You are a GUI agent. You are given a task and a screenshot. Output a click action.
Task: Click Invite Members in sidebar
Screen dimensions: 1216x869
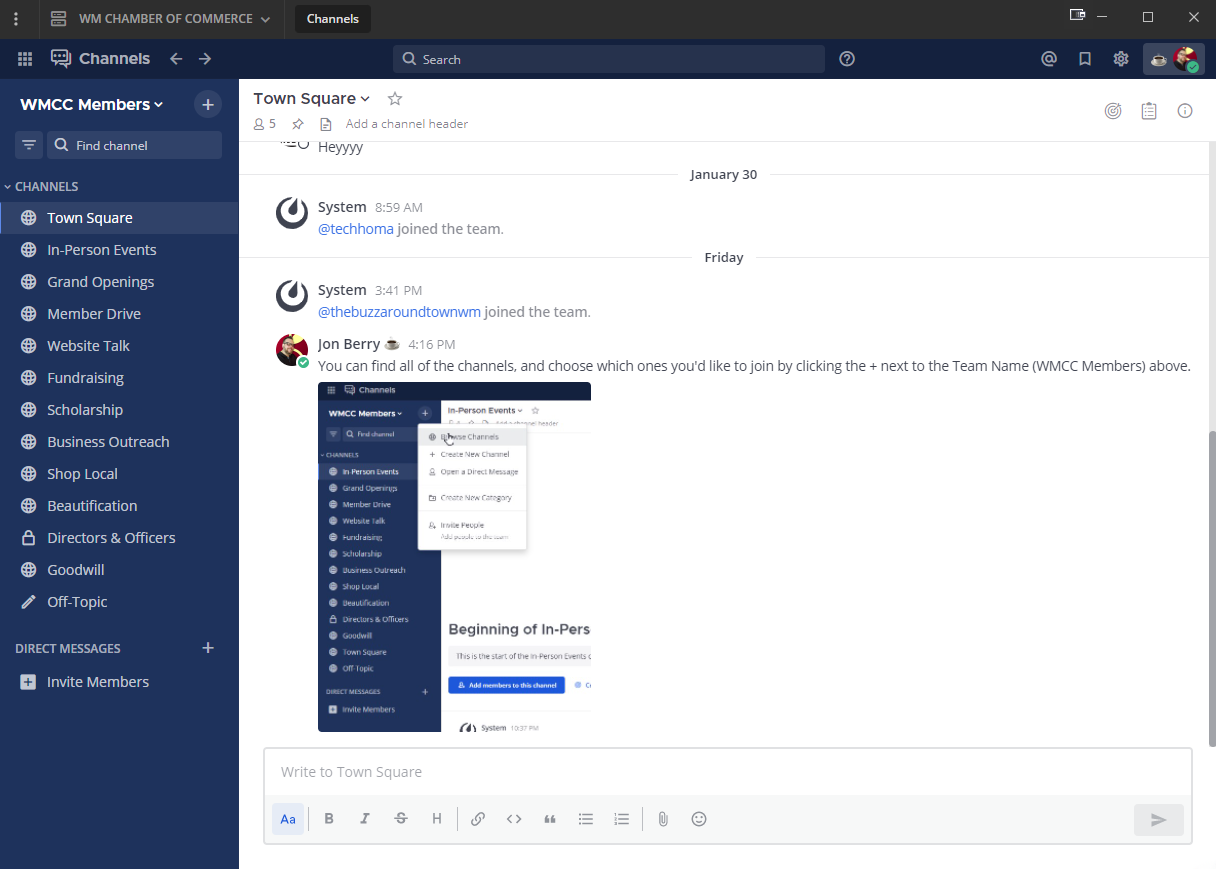[97, 682]
